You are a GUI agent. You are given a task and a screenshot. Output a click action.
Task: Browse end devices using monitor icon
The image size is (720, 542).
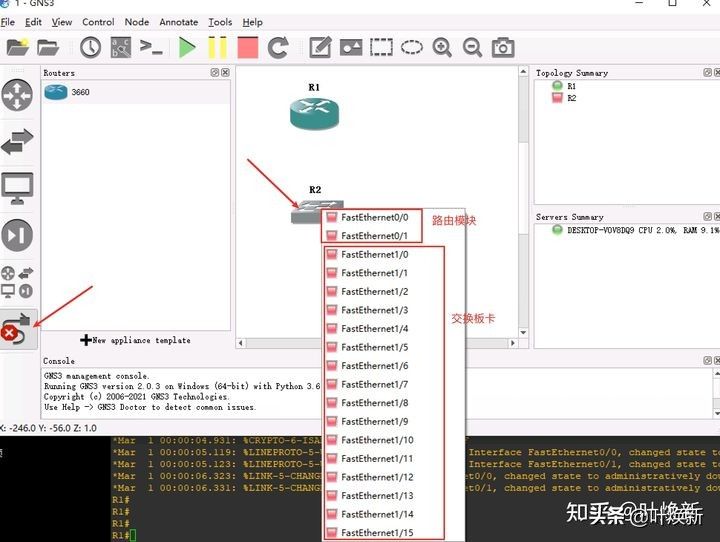(x=17, y=188)
